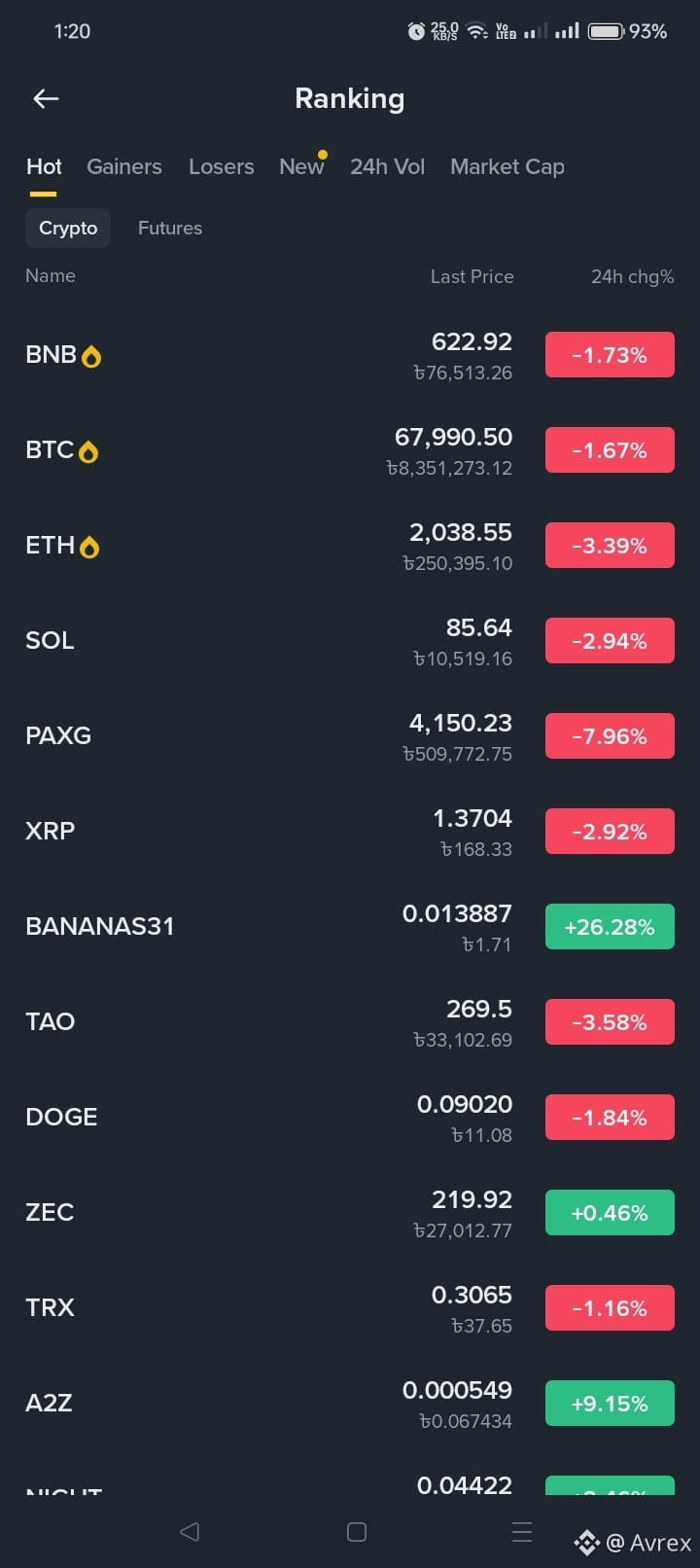Sort by the Last Price column header
The height and width of the screenshot is (1568, 700).
point(472,276)
